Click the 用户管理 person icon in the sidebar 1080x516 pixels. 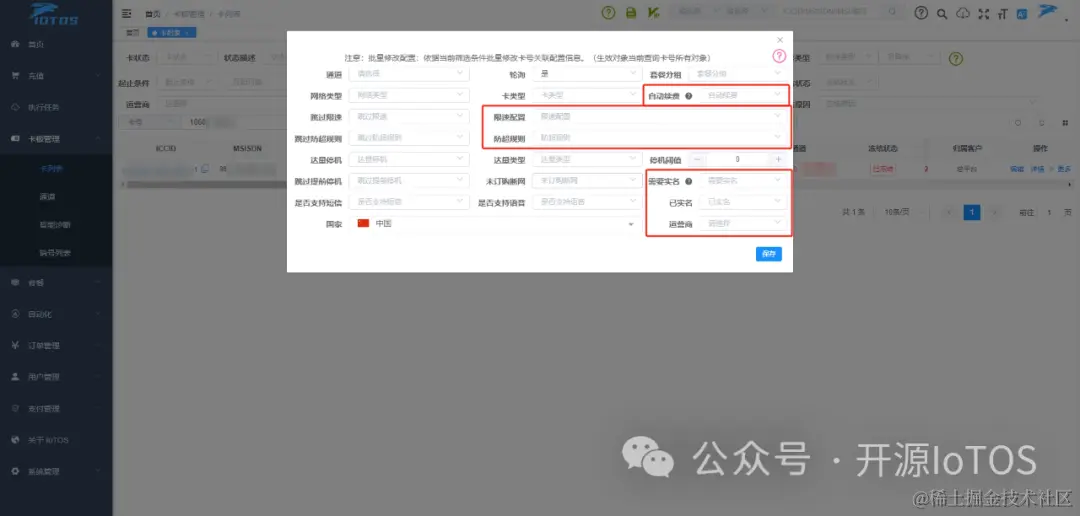[15, 377]
